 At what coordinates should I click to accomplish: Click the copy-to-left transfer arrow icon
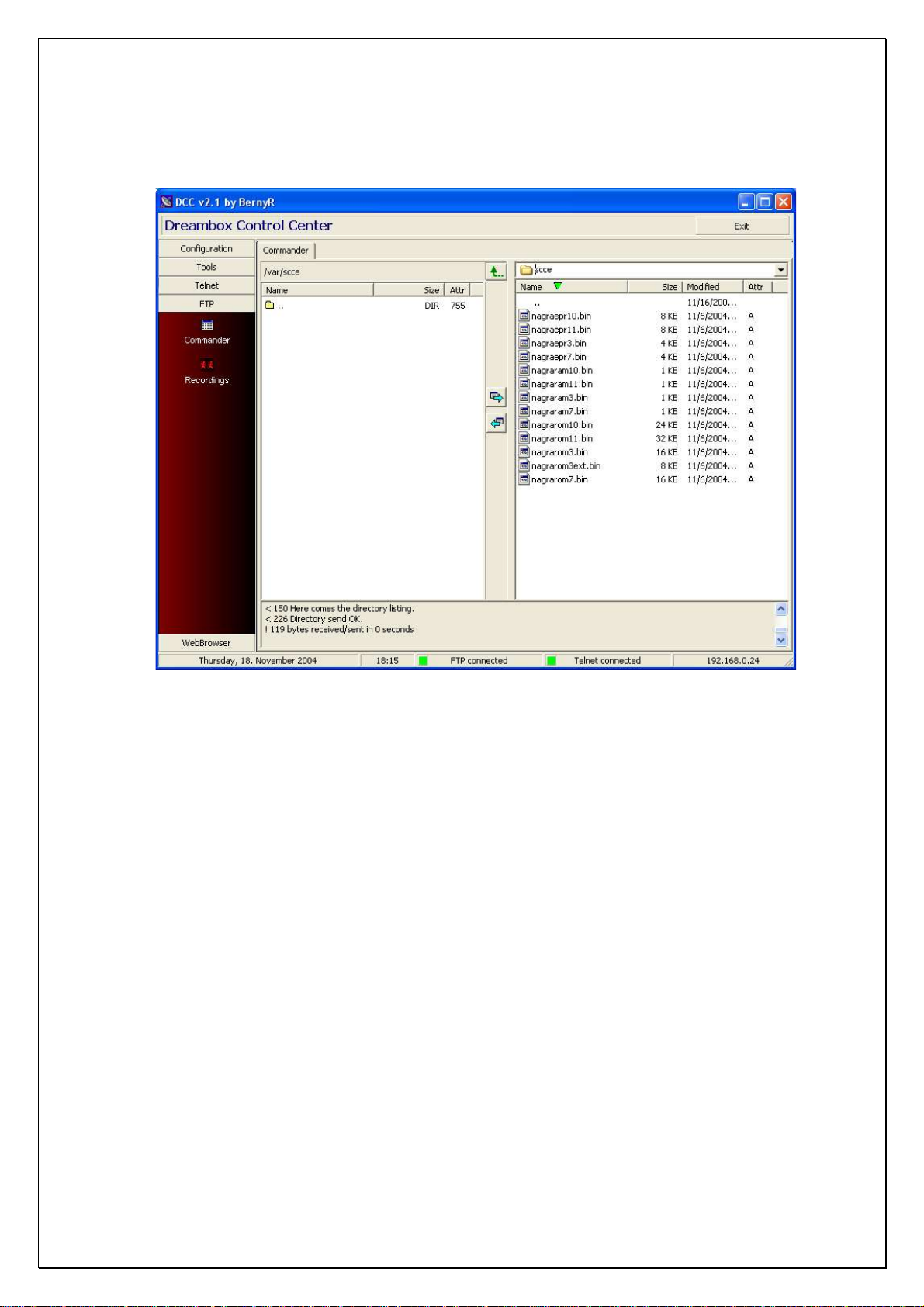(x=497, y=423)
